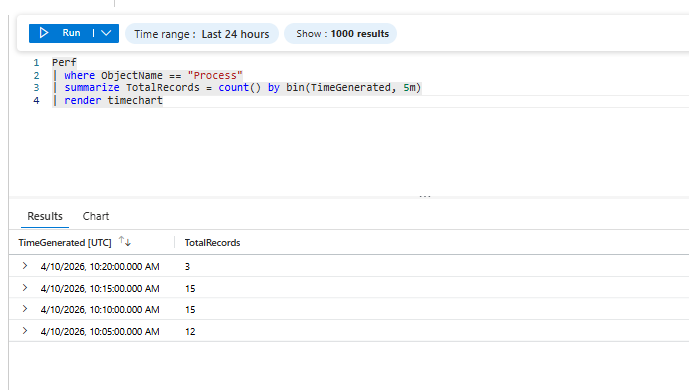Place cursor on query line 1 Perf
689x390 pixels.
click(64, 62)
